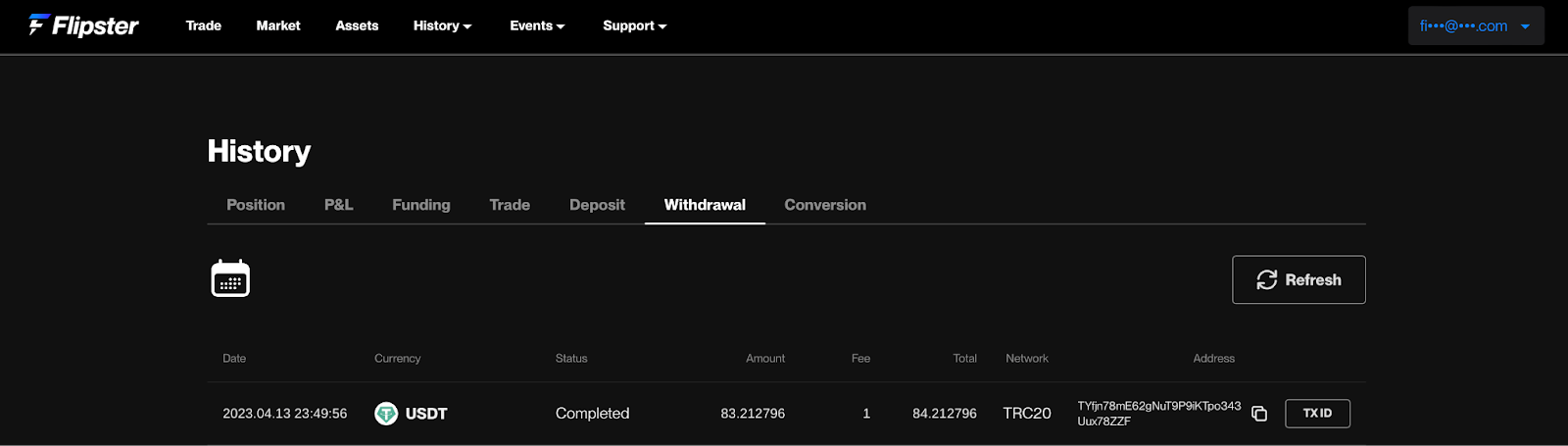1568x446 pixels.
Task: Open the Assets page
Action: point(357,25)
